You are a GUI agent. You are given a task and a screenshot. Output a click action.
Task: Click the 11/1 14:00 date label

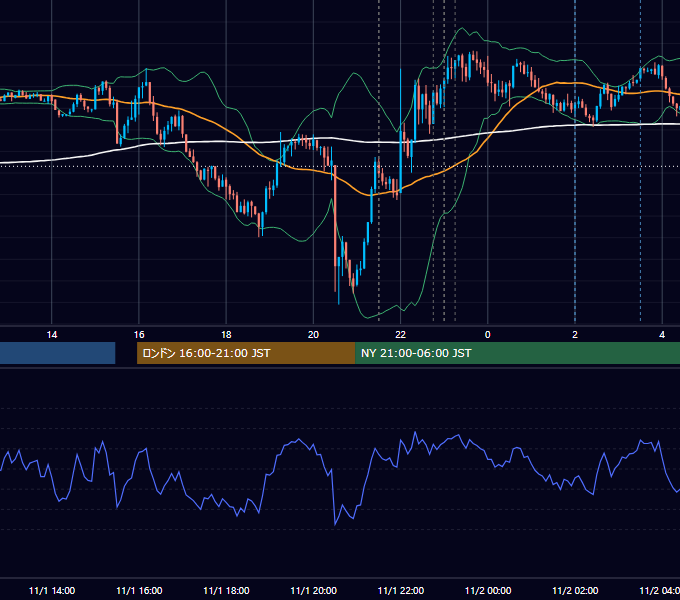(52, 590)
